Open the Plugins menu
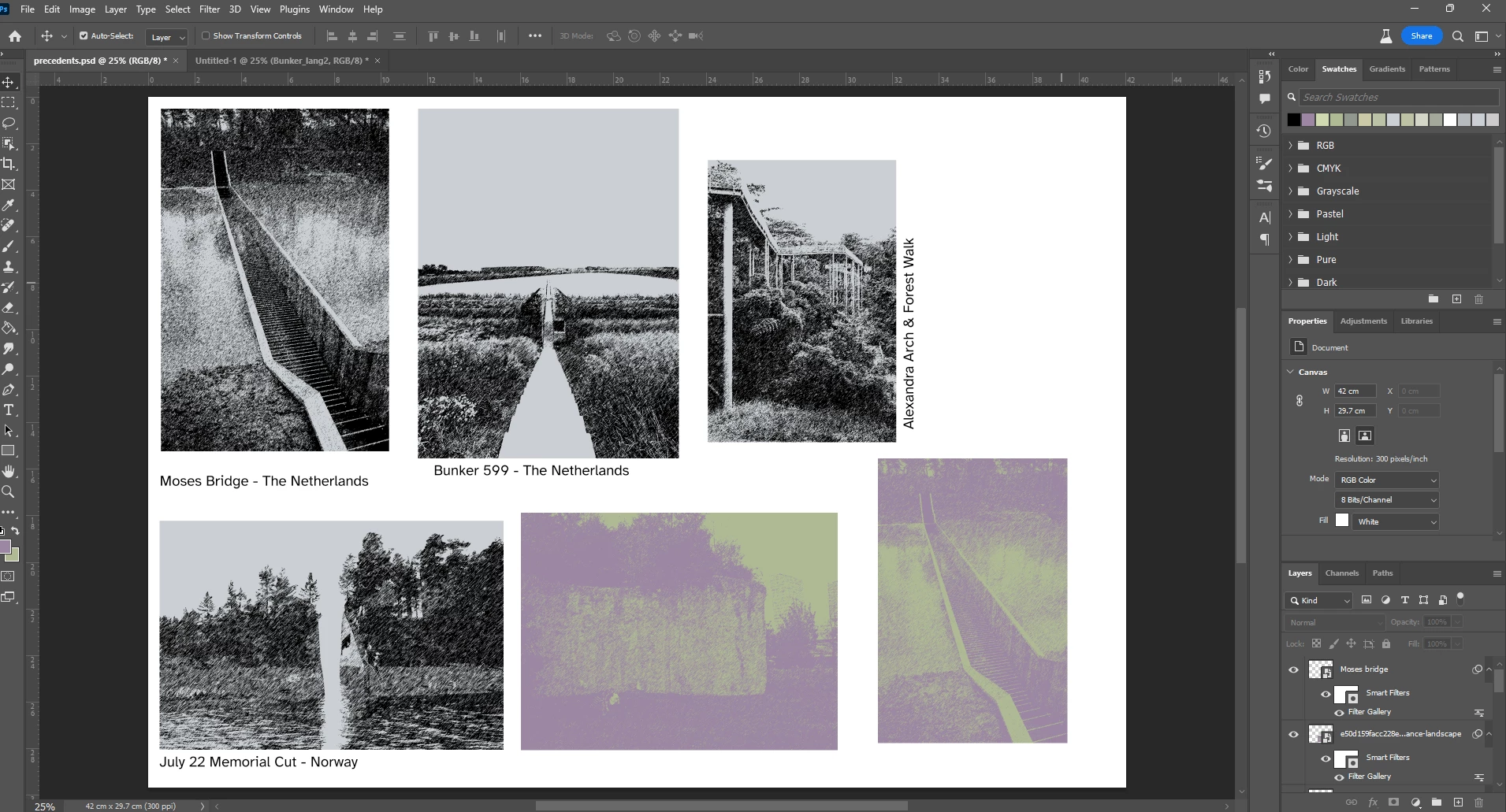 pos(295,9)
